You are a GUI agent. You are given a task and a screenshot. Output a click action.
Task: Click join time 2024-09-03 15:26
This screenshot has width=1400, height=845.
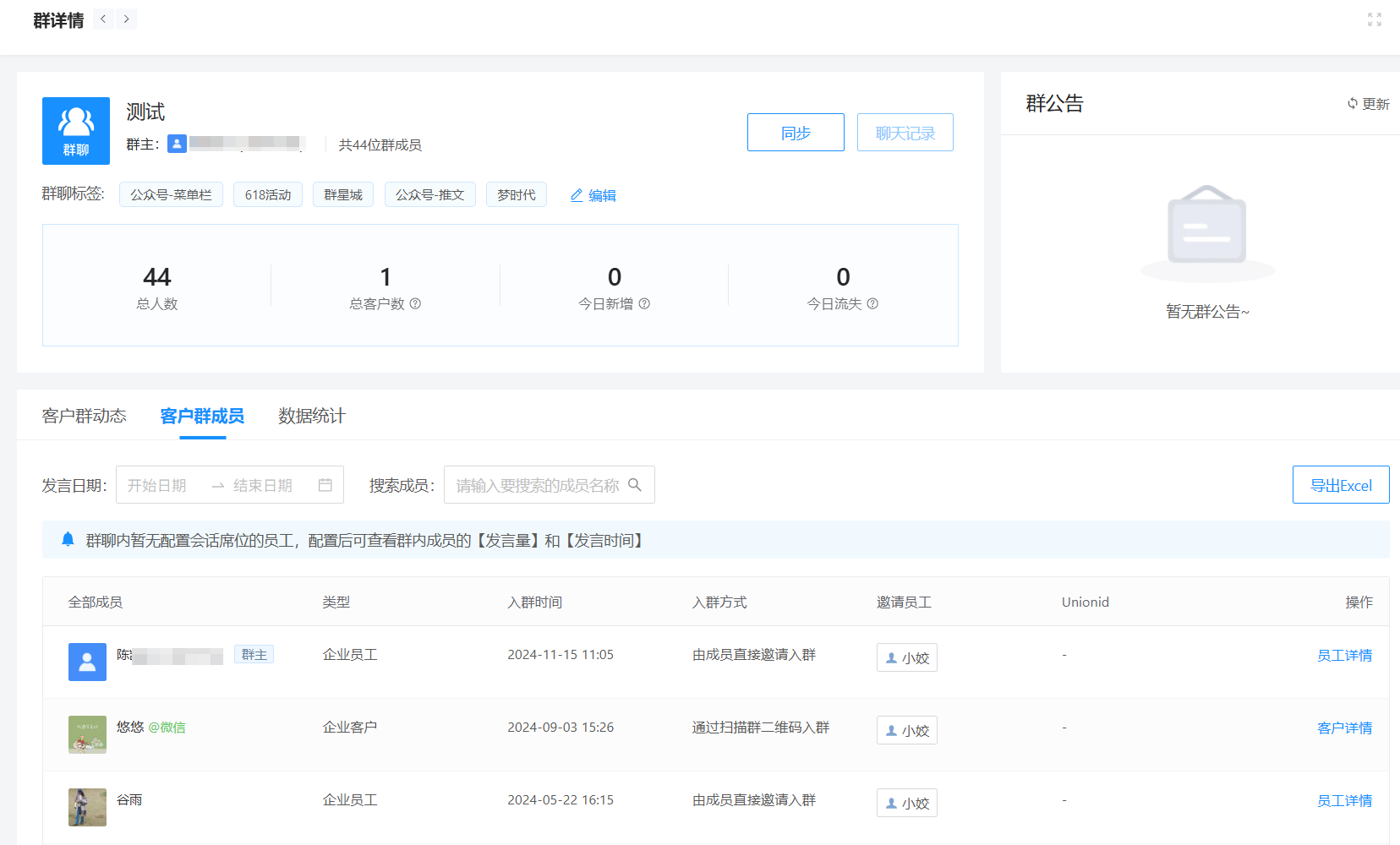pyautogui.click(x=561, y=728)
